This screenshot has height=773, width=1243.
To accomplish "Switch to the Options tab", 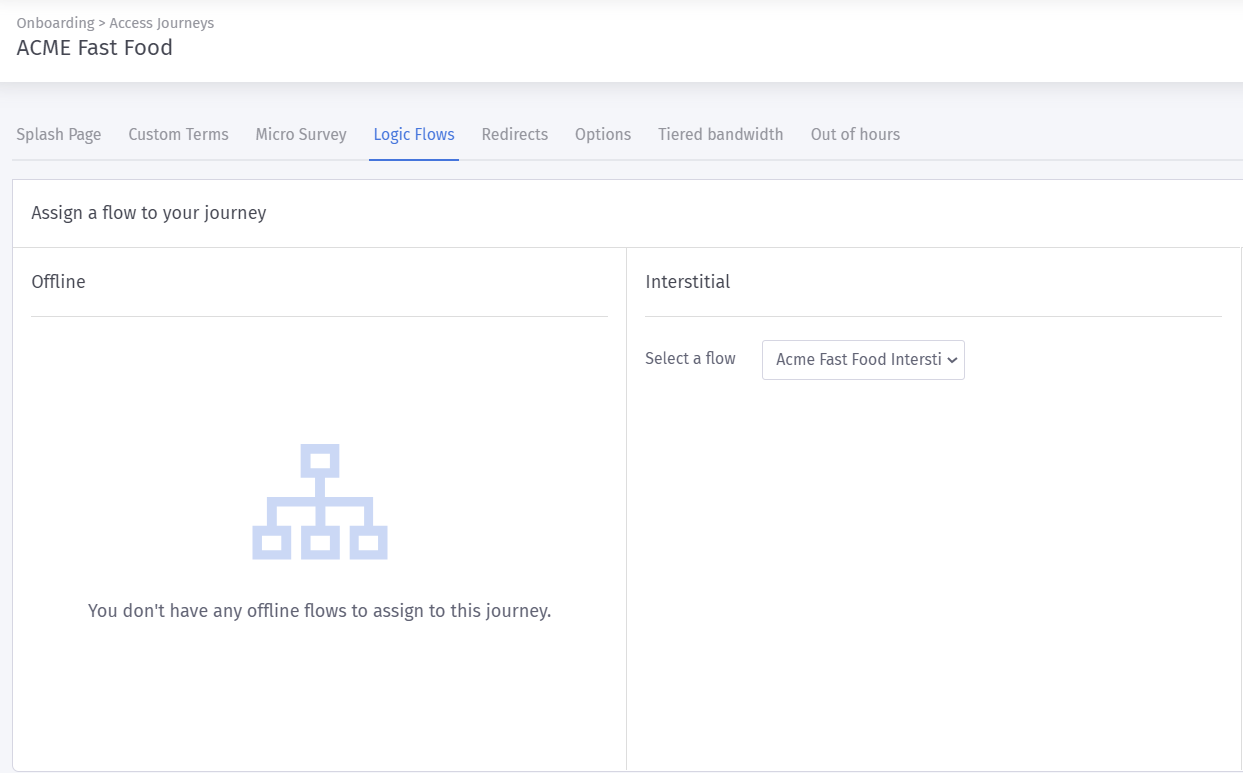I will tap(603, 134).
